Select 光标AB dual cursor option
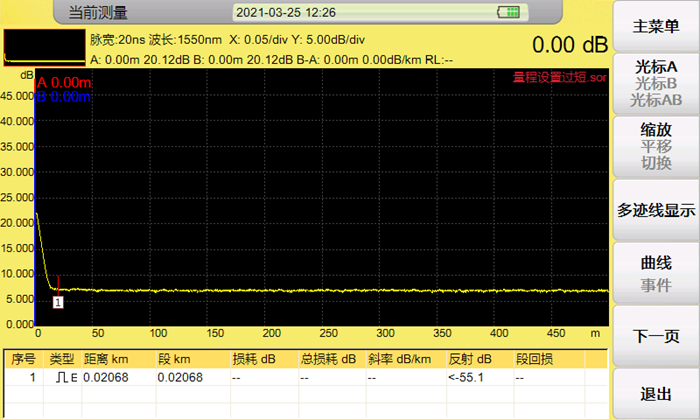 click(x=656, y=100)
